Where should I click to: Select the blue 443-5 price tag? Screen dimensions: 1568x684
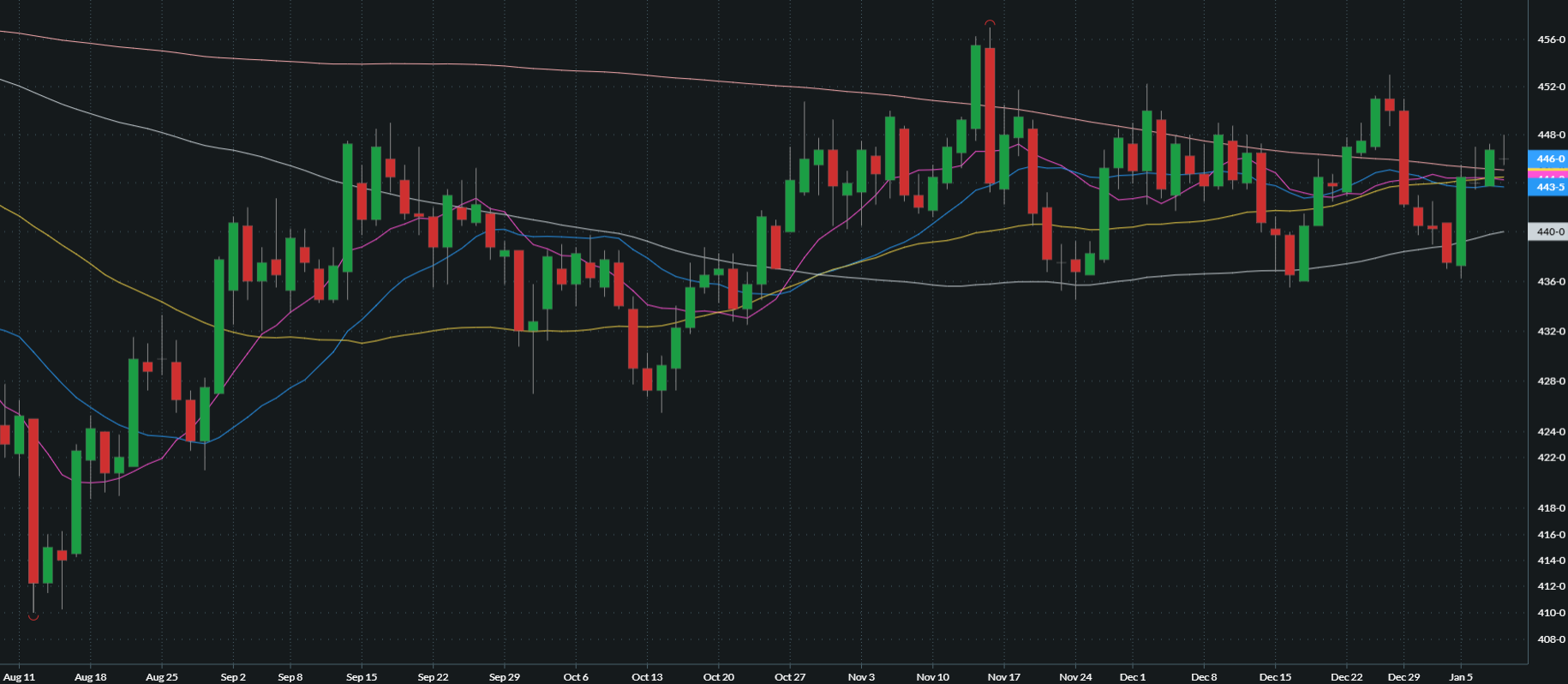point(1548,188)
